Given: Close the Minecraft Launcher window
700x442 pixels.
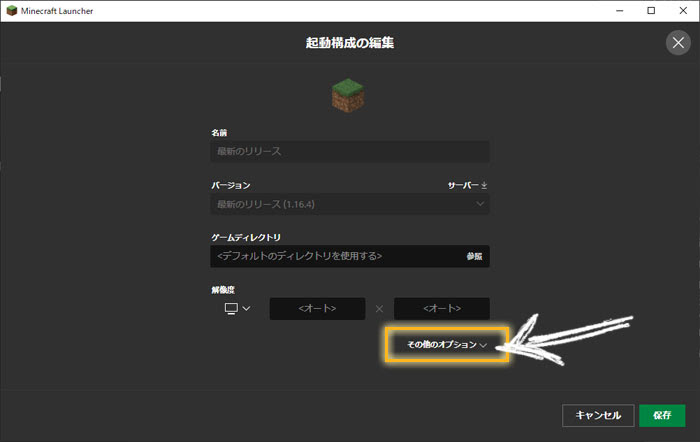Looking at the screenshot, I should click(x=683, y=11).
